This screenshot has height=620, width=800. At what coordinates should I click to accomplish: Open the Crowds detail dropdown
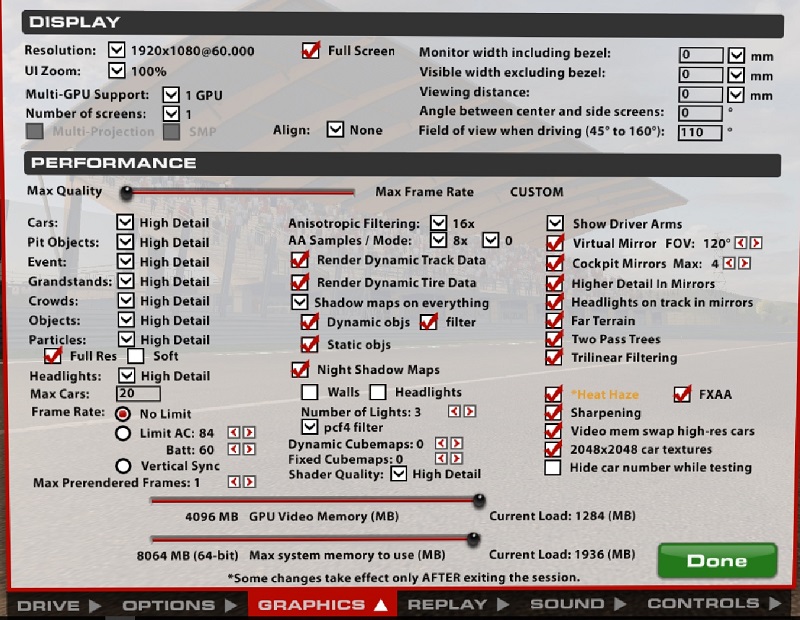(126, 301)
